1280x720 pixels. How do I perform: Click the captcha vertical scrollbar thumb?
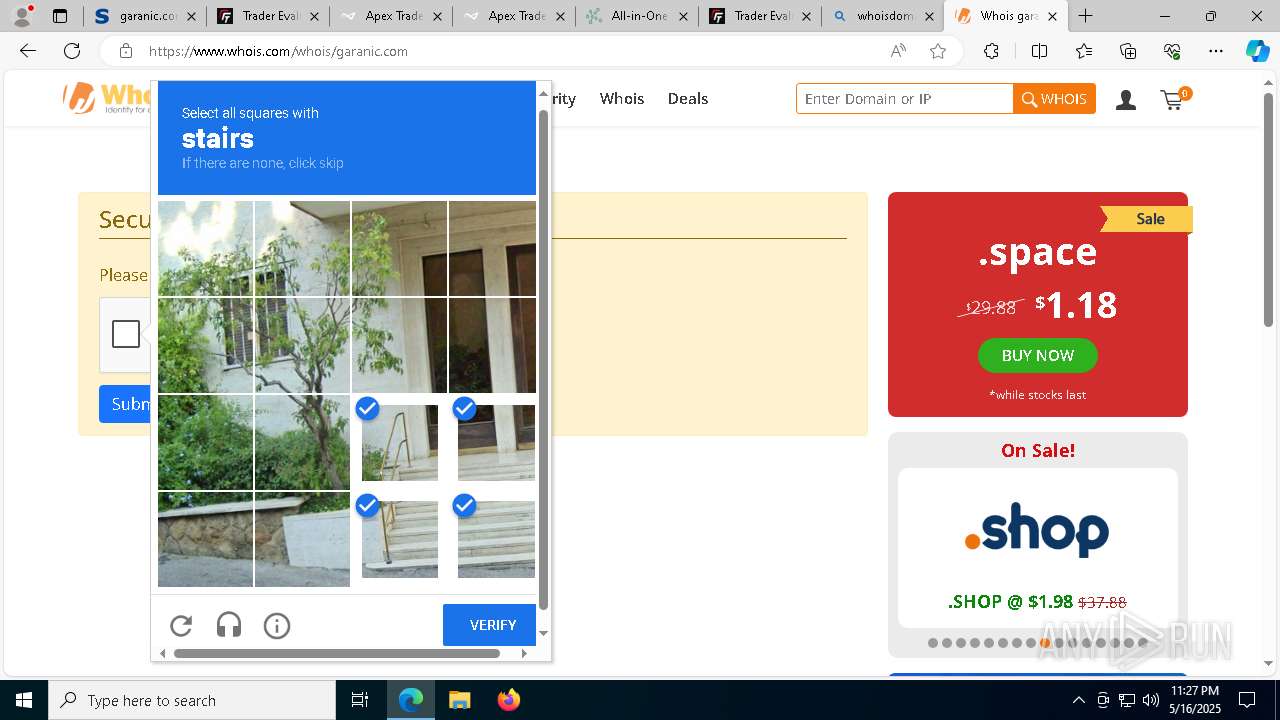point(544,359)
